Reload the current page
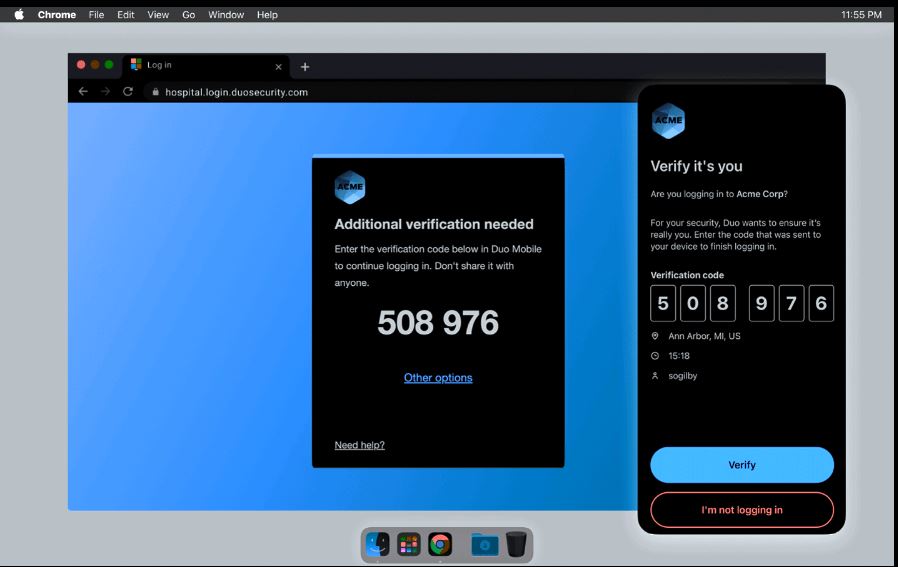Screen dimensions: 898x567 pos(128,92)
